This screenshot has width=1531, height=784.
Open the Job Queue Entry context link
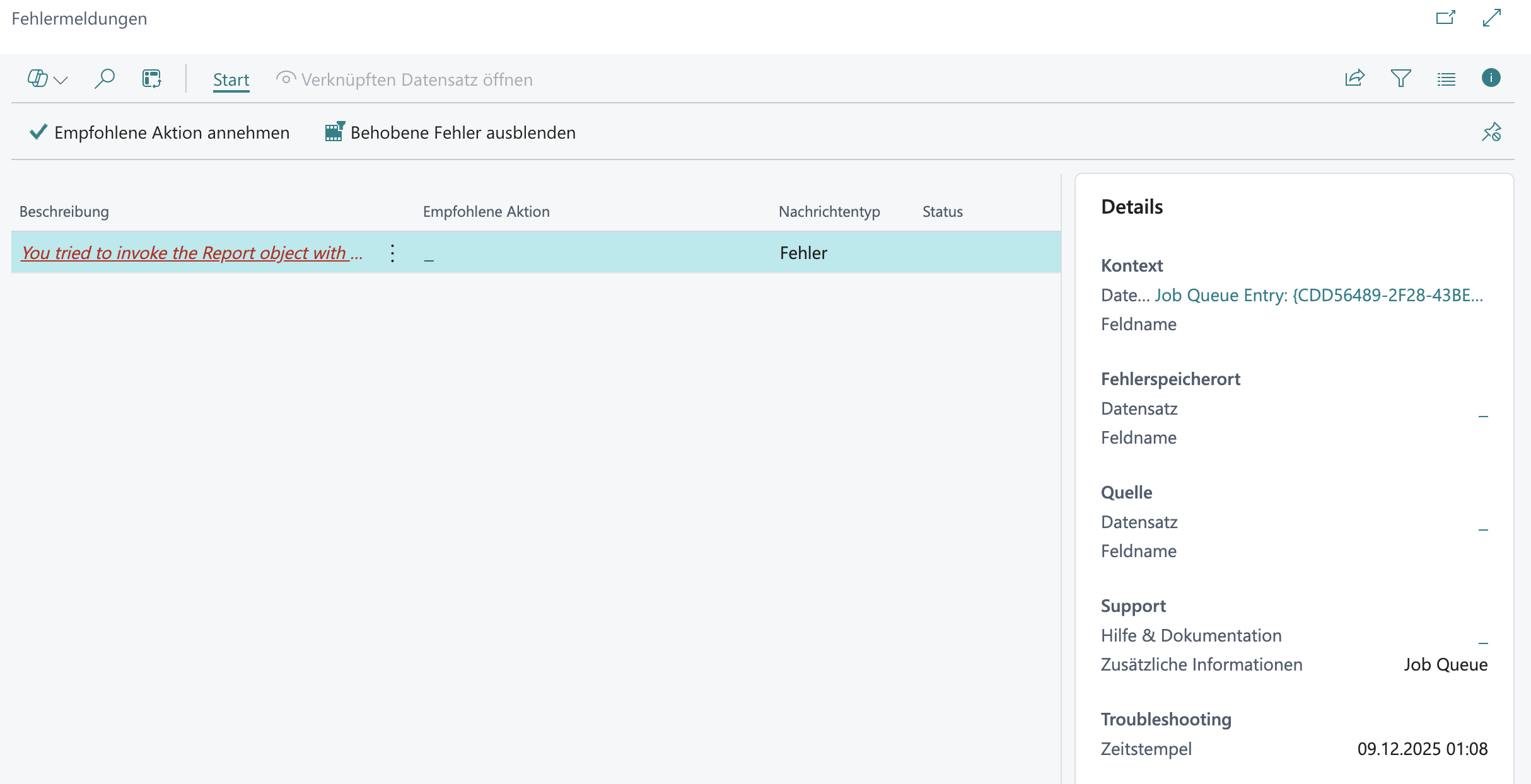(1319, 295)
